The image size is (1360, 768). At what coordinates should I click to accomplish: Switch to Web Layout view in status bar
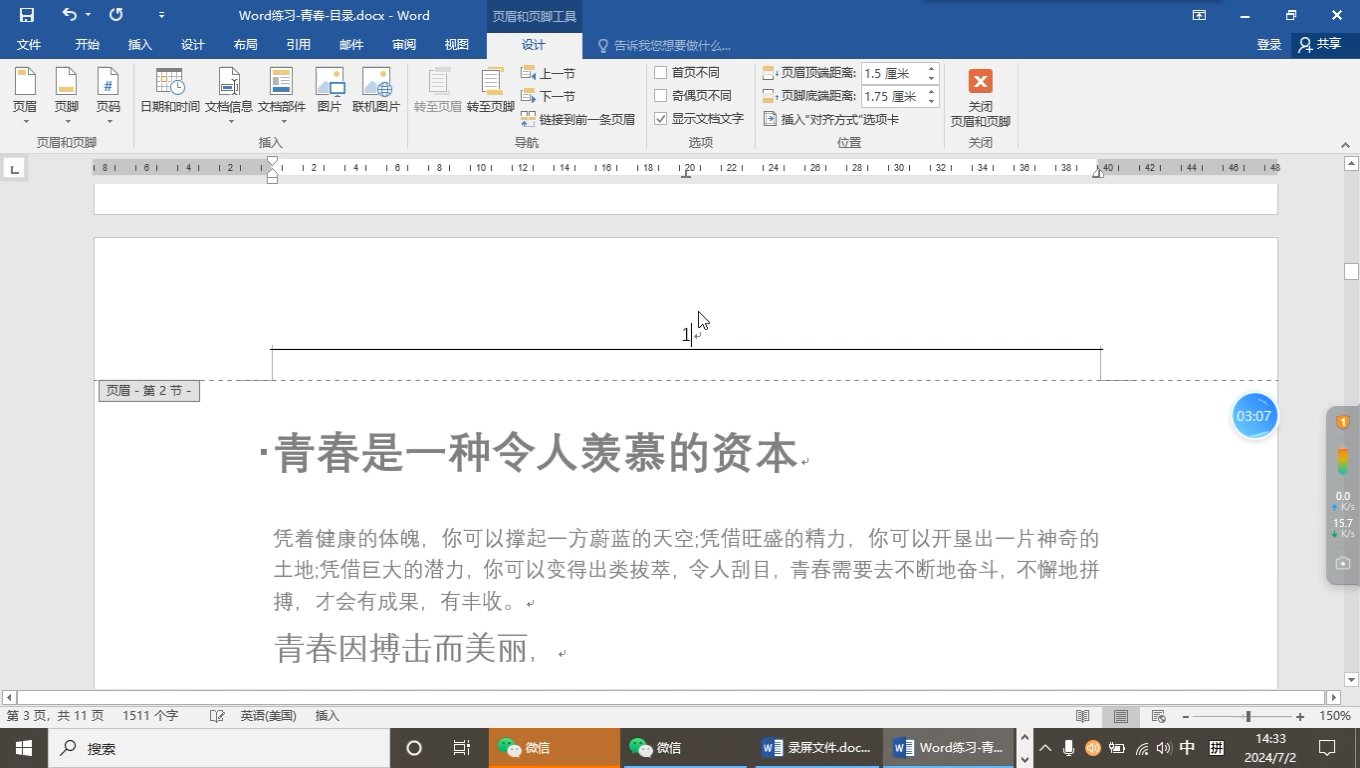(1159, 716)
